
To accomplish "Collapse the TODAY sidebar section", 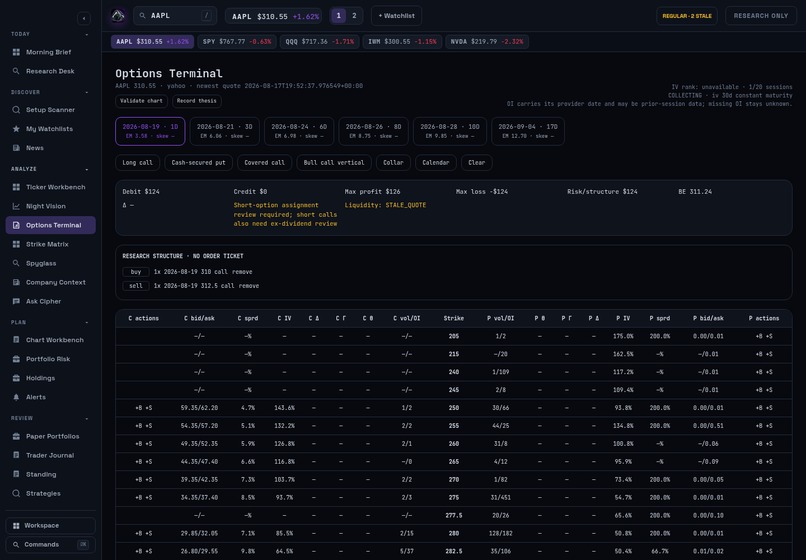I will pos(86,34).
